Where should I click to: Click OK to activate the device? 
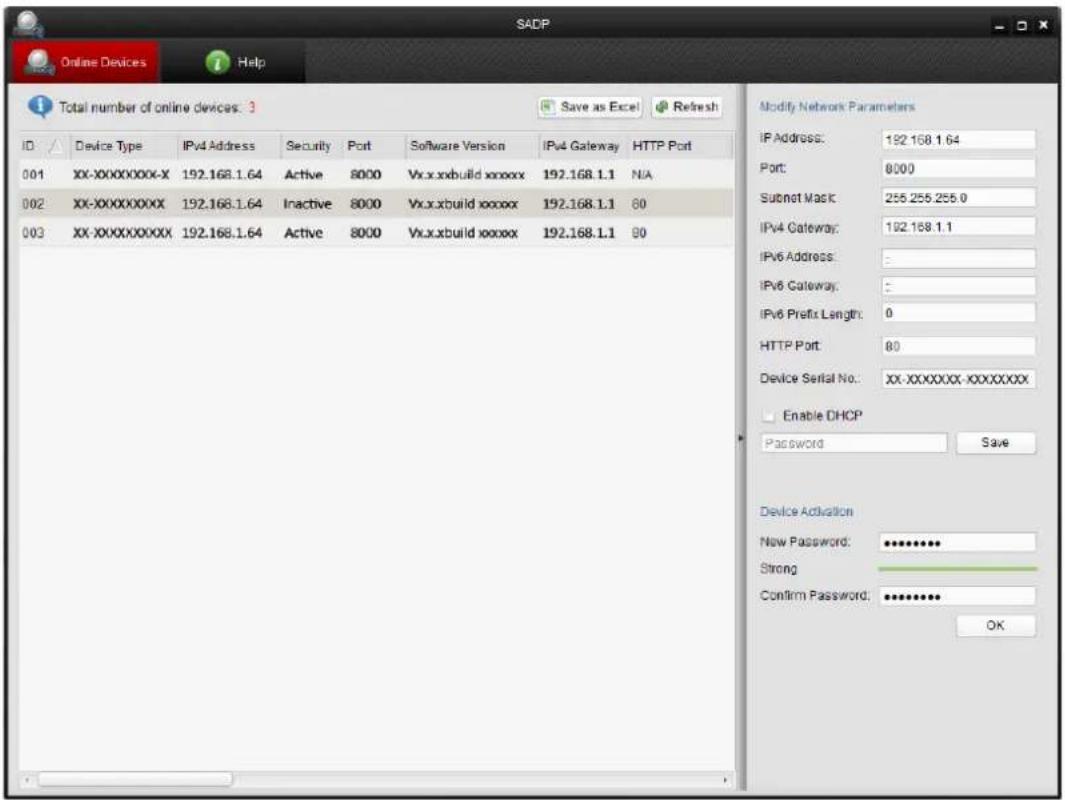(x=996, y=625)
